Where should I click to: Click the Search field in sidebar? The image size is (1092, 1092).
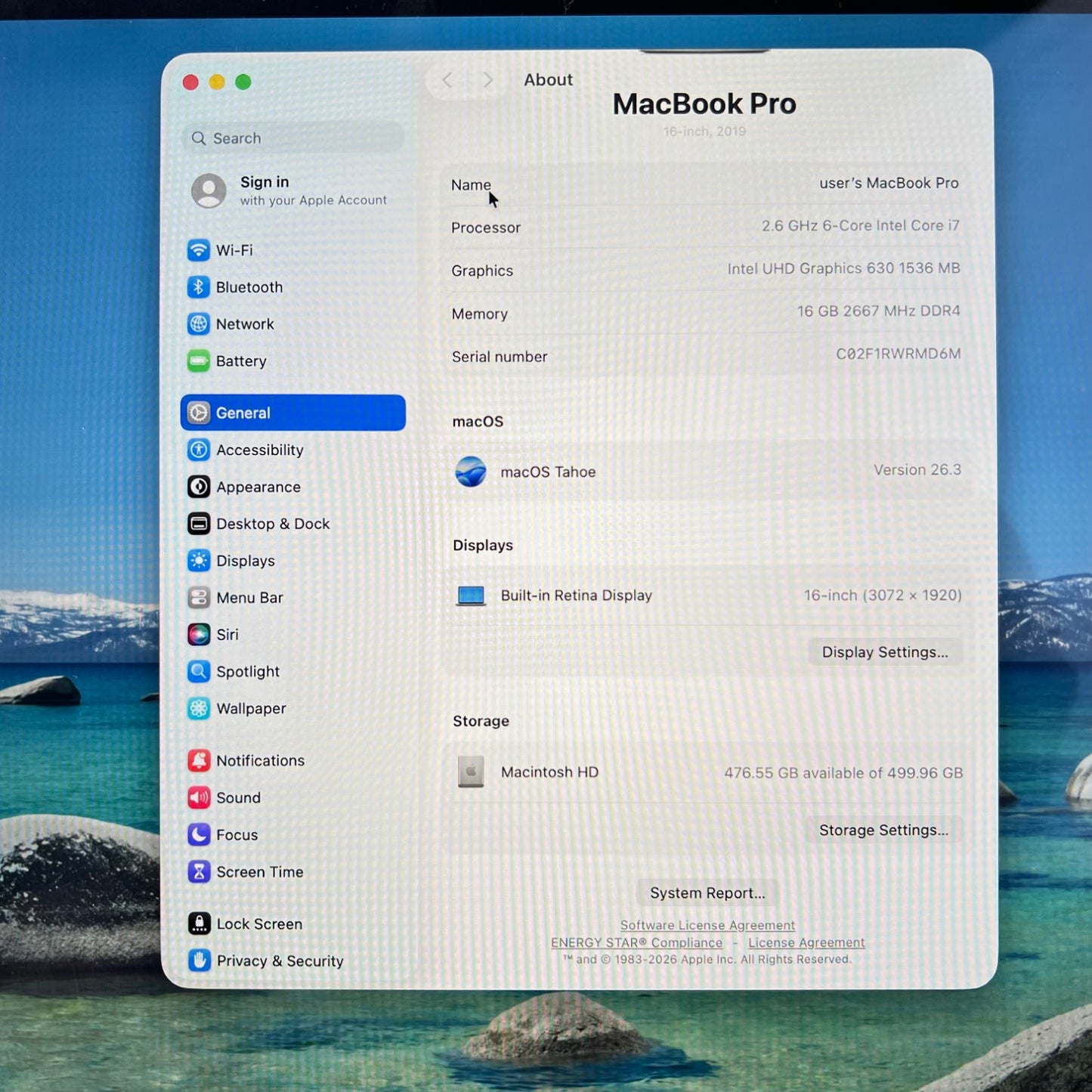[293, 138]
